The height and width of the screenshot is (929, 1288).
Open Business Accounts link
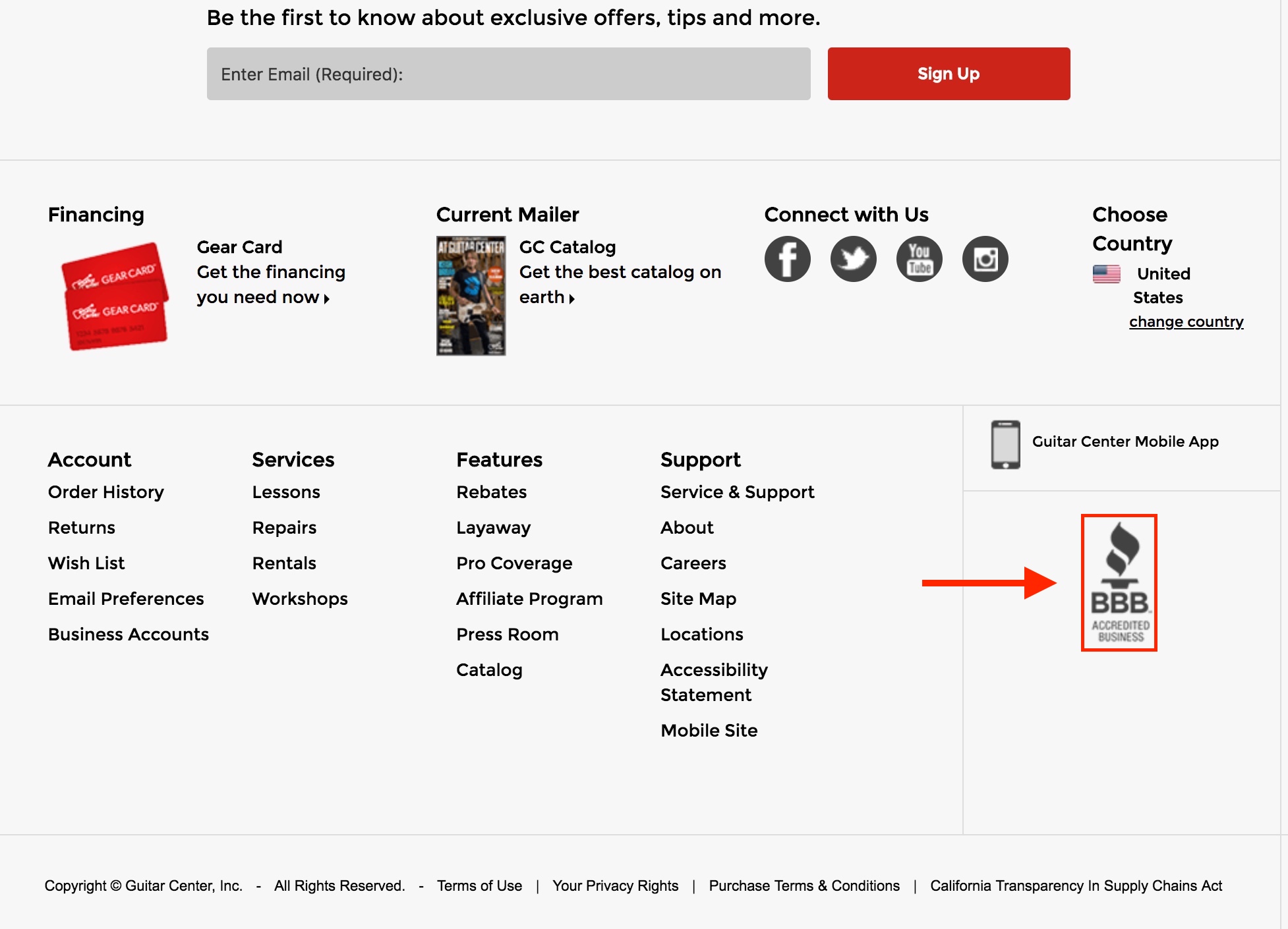(128, 634)
